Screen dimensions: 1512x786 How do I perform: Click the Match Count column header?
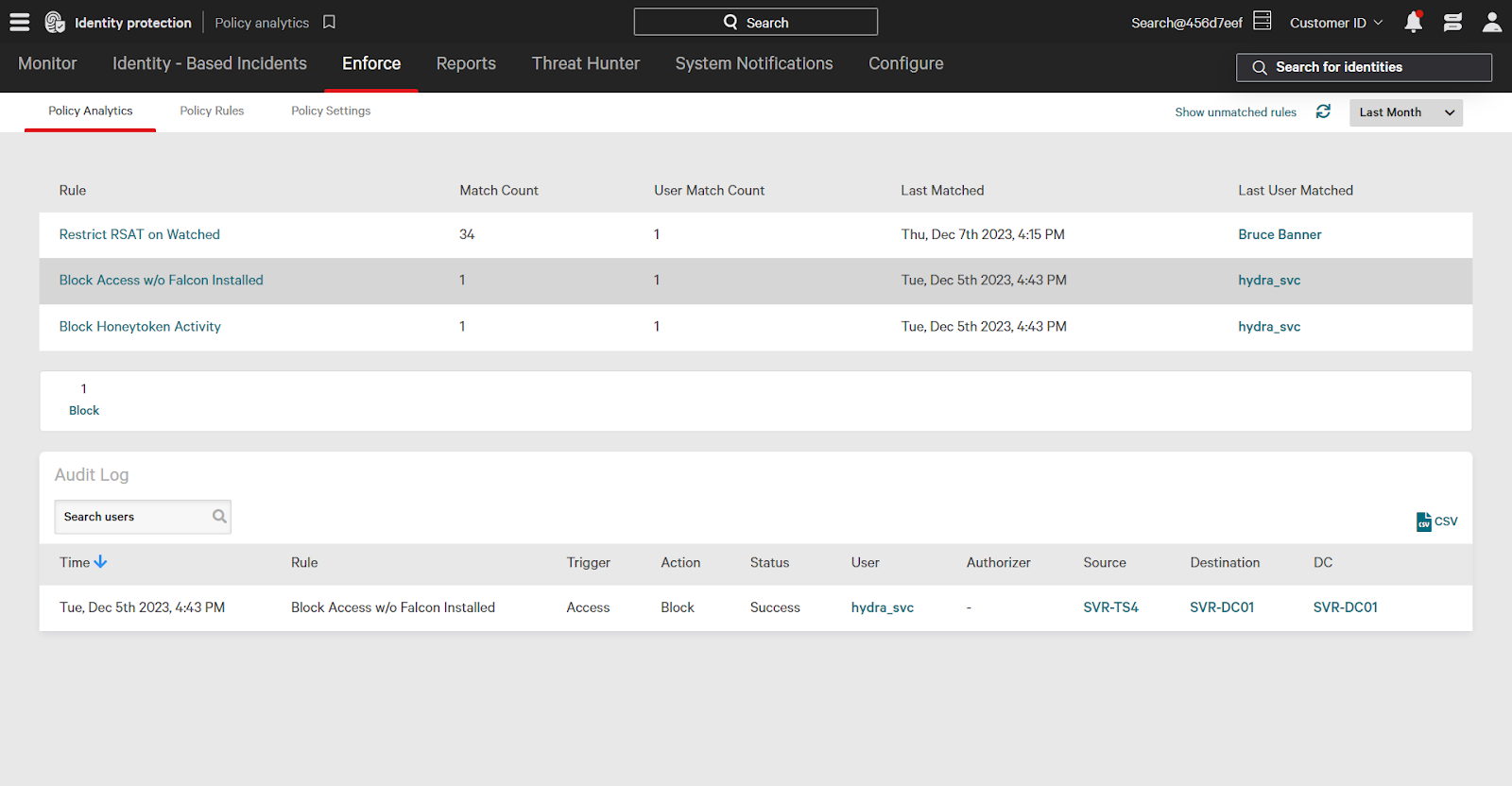click(499, 191)
